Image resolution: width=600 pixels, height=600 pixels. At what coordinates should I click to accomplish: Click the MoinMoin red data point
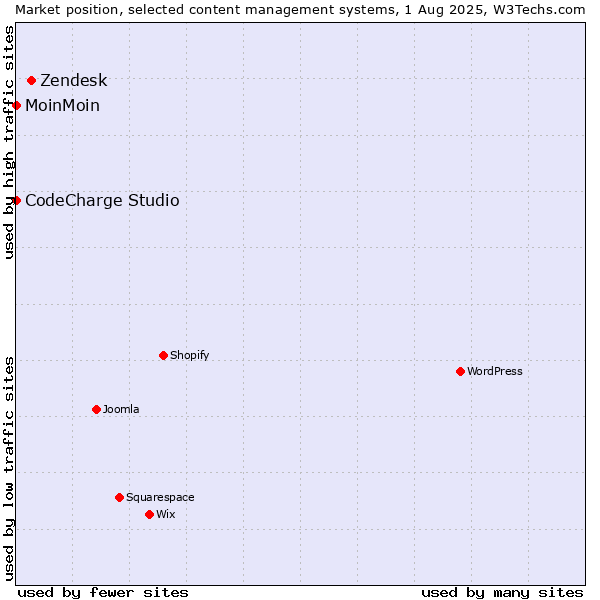click(x=16, y=105)
